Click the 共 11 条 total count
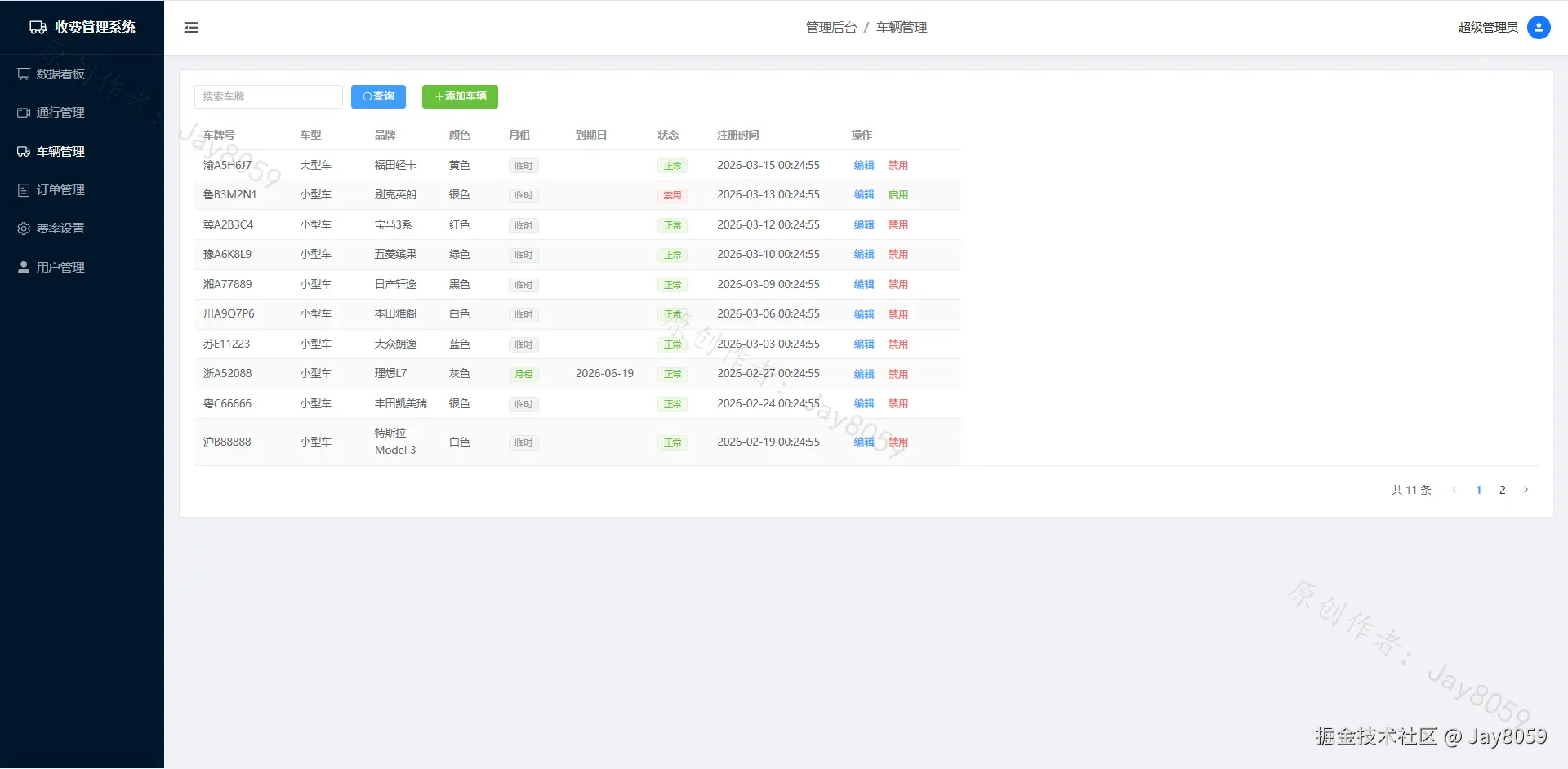The height and width of the screenshot is (769, 1568). point(1411,490)
